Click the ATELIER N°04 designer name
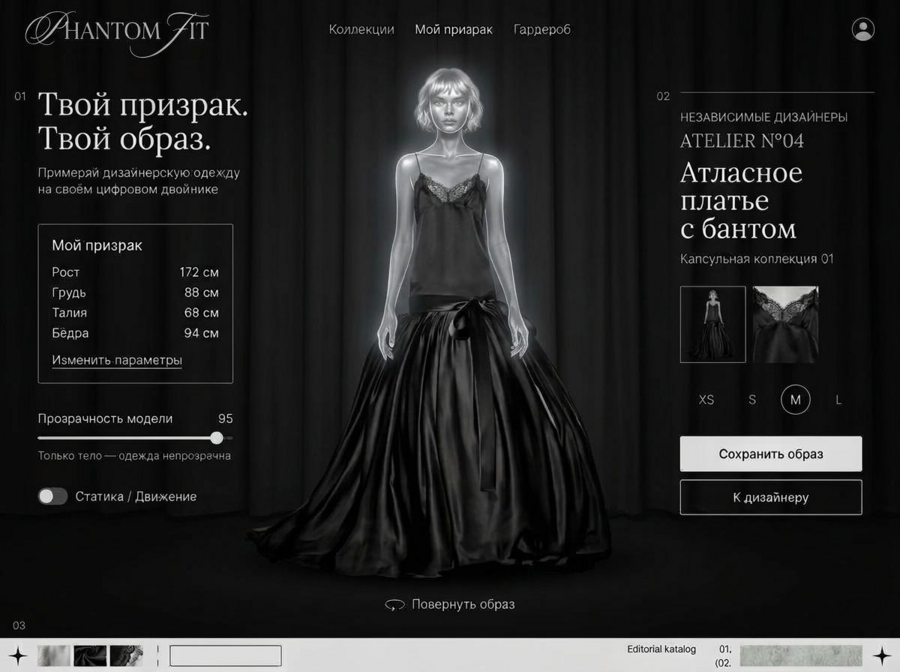This screenshot has height=672, width=900. tap(742, 141)
